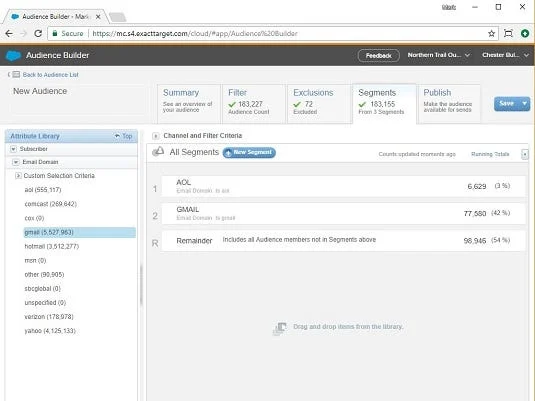Click the All Segments icon
Image resolution: width=535 pixels, height=401 pixels.
[x=158, y=152]
